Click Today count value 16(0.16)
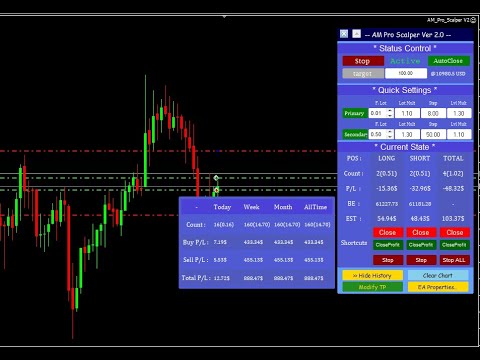The image size is (480, 360). click(x=224, y=225)
